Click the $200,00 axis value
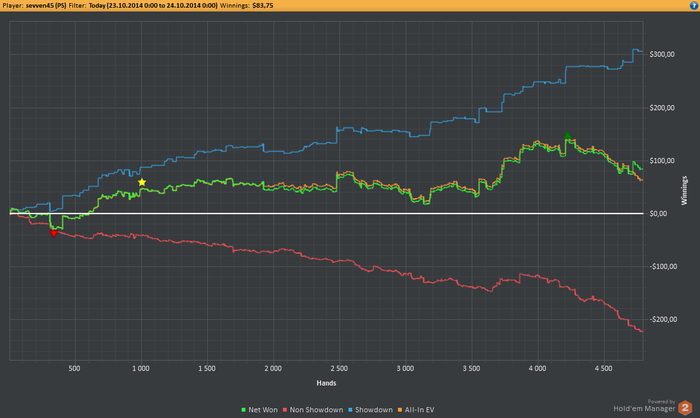Viewport: 700px width, 418px height. tap(662, 108)
